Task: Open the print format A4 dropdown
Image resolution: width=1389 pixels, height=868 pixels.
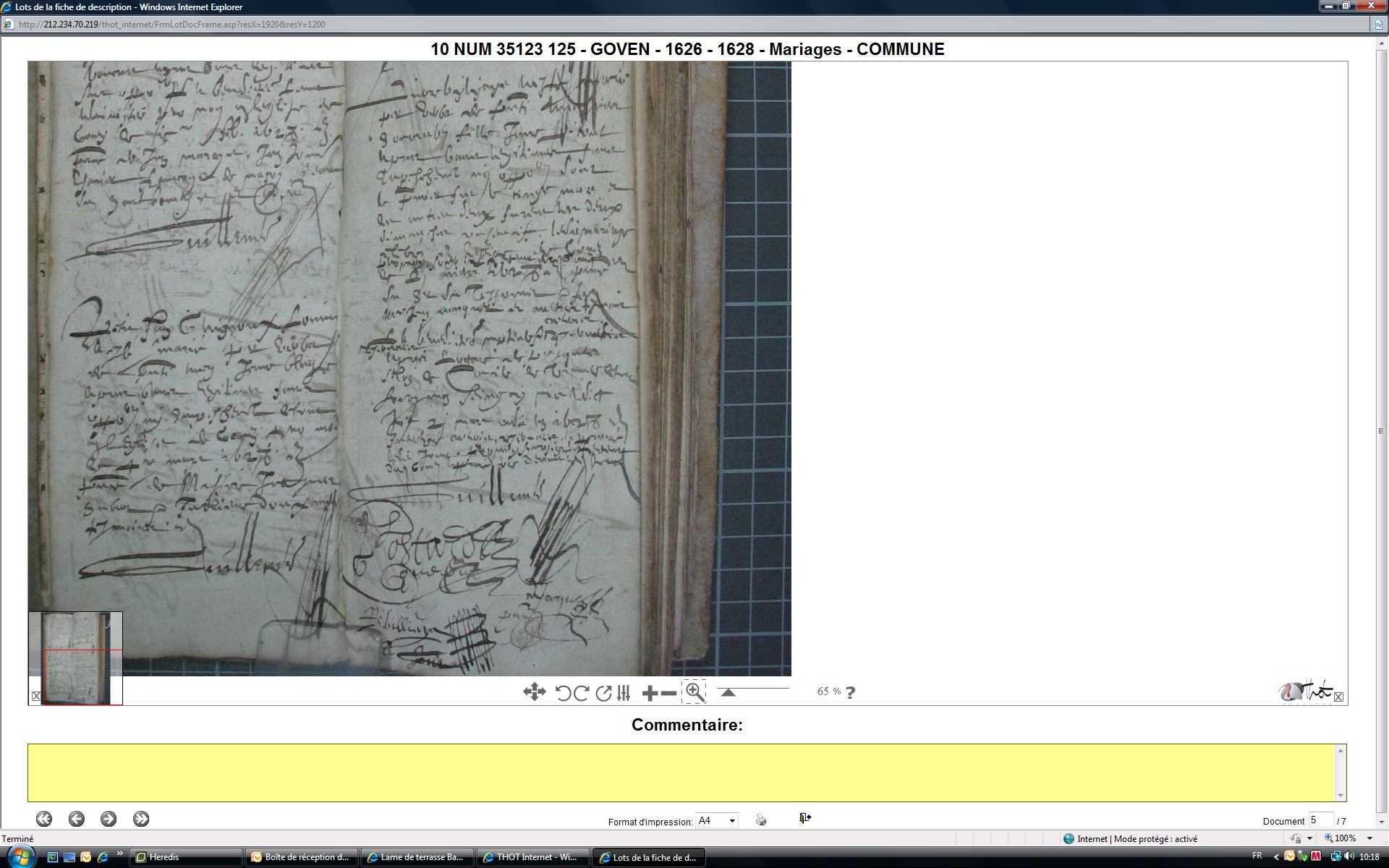Action: coord(716,820)
